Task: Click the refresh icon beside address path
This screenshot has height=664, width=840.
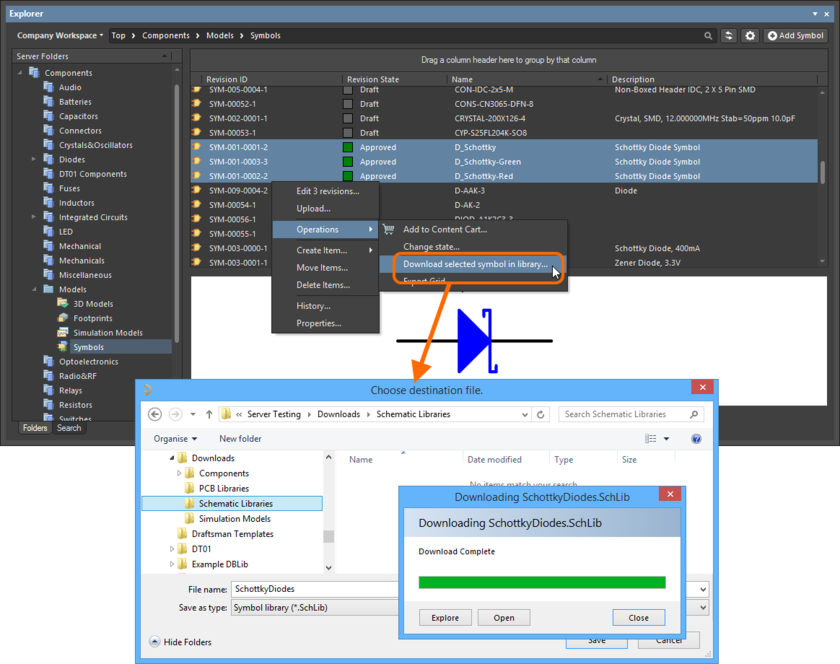Action: [x=541, y=414]
